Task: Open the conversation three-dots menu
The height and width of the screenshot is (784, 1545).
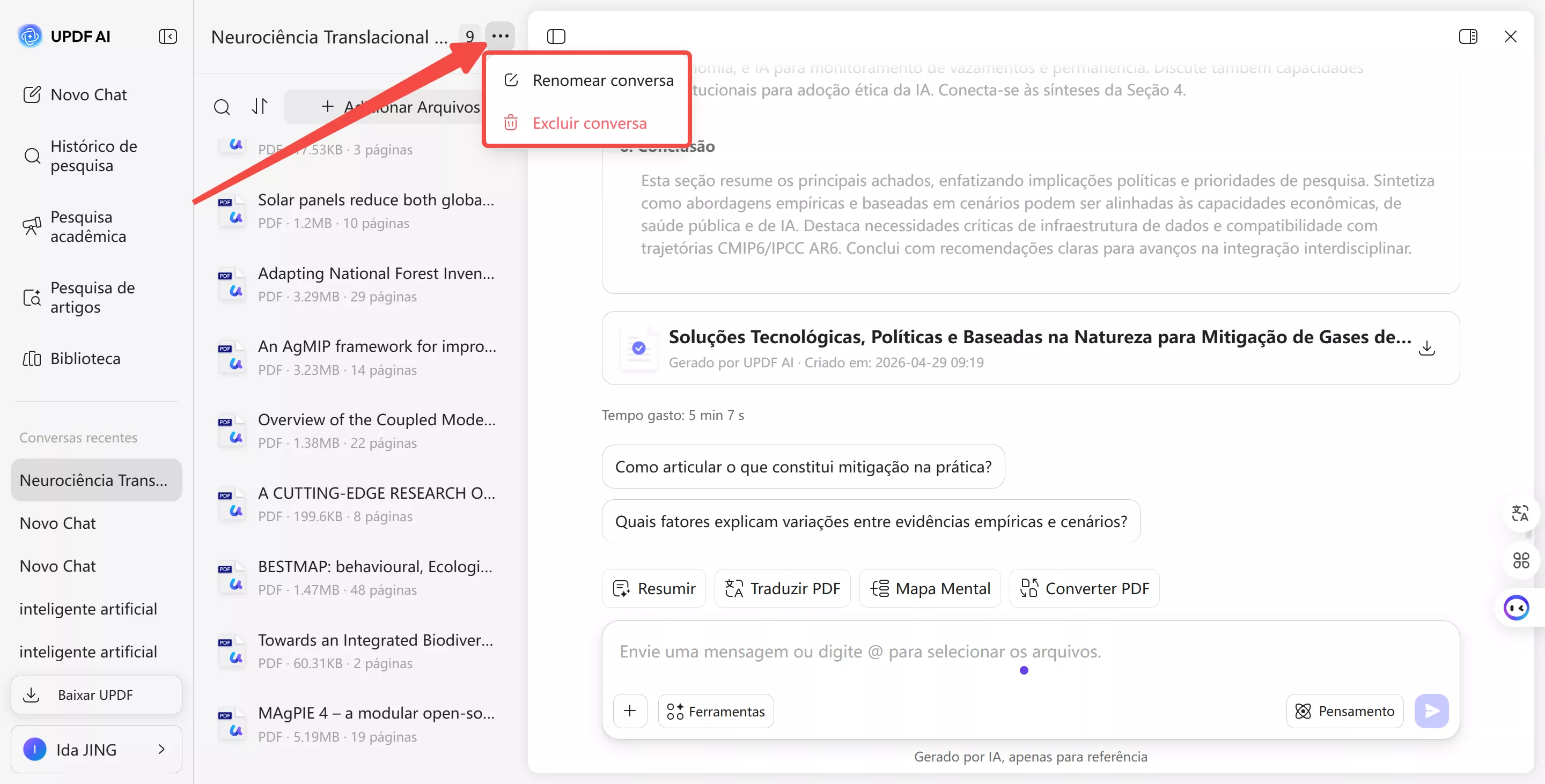Action: click(x=500, y=36)
